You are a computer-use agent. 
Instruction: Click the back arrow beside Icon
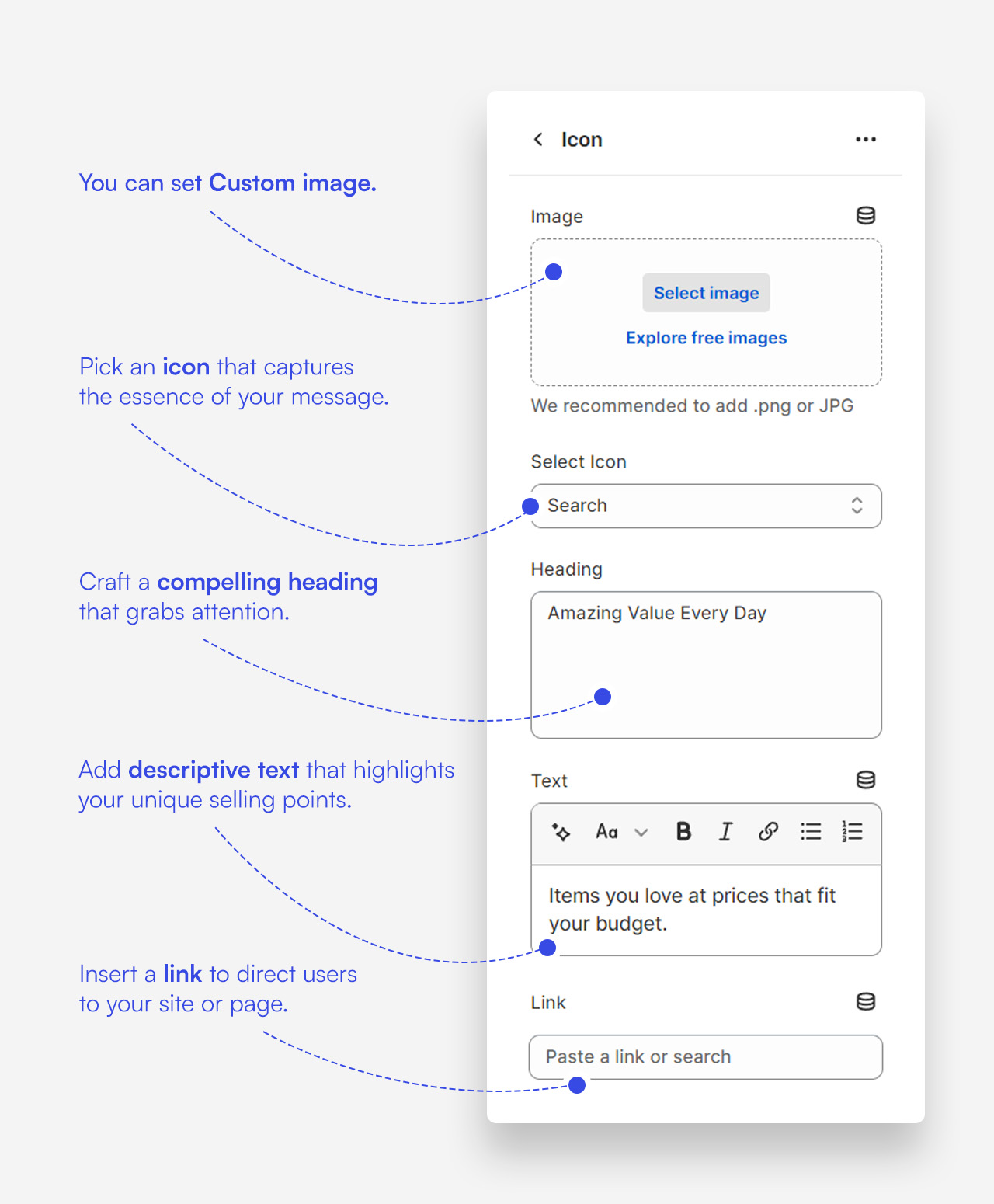point(538,139)
